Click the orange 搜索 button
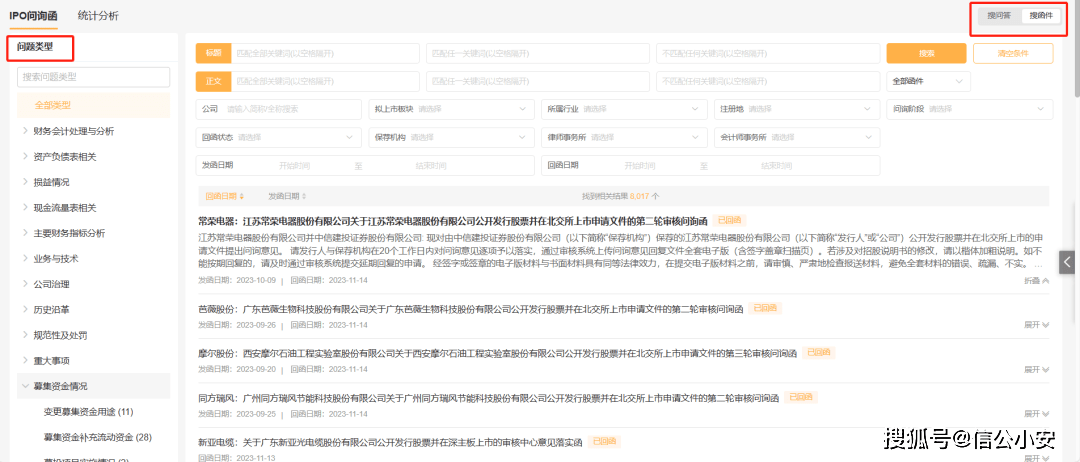Screen dimensions: 1080x462 (x=926, y=54)
